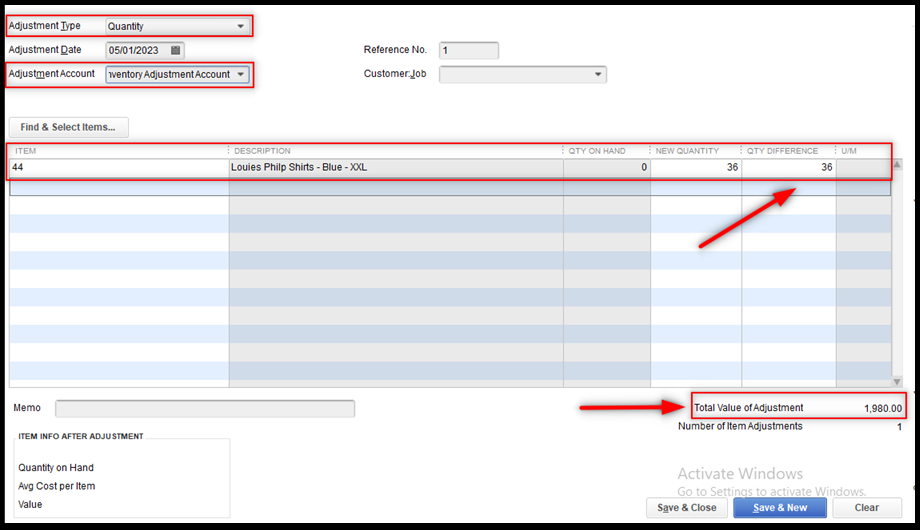Clear the form with Clear button
The width and height of the screenshot is (920, 530).
[866, 507]
